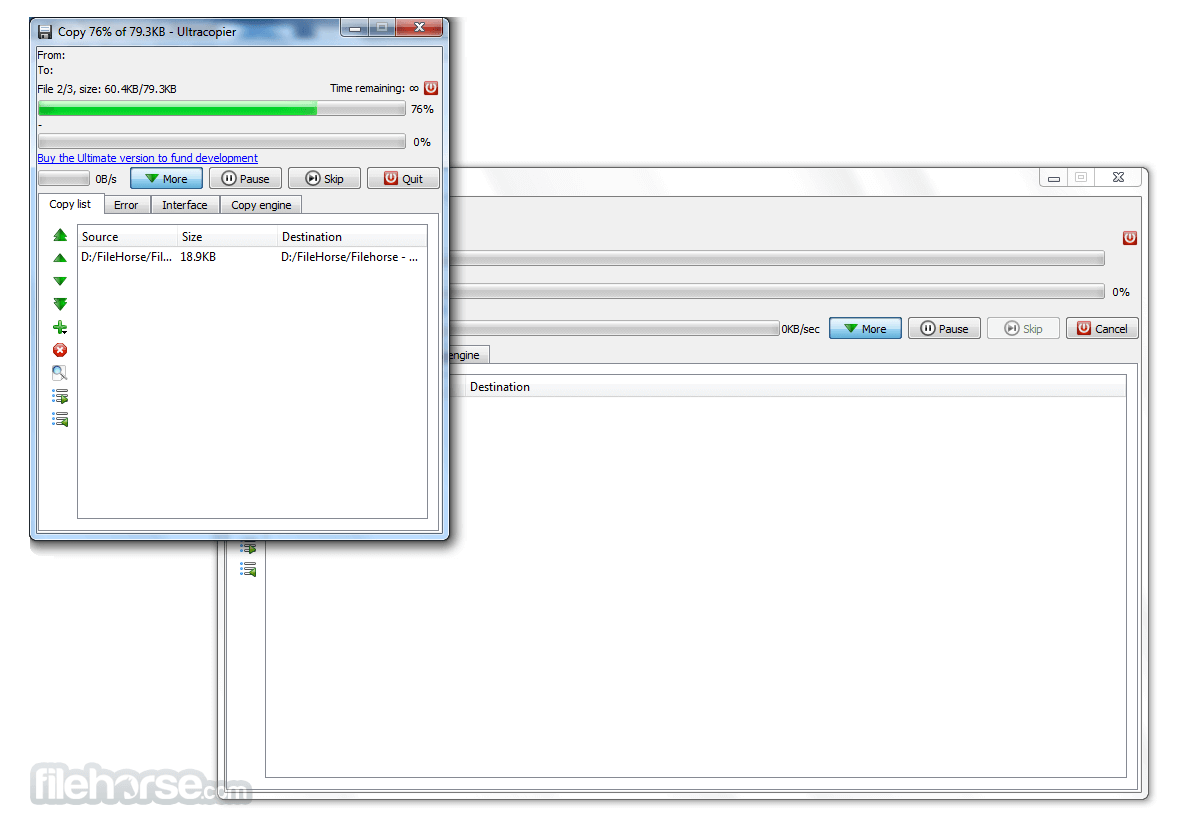Import the transfer list icon in front window
1198x835 pixels.
click(x=60, y=419)
